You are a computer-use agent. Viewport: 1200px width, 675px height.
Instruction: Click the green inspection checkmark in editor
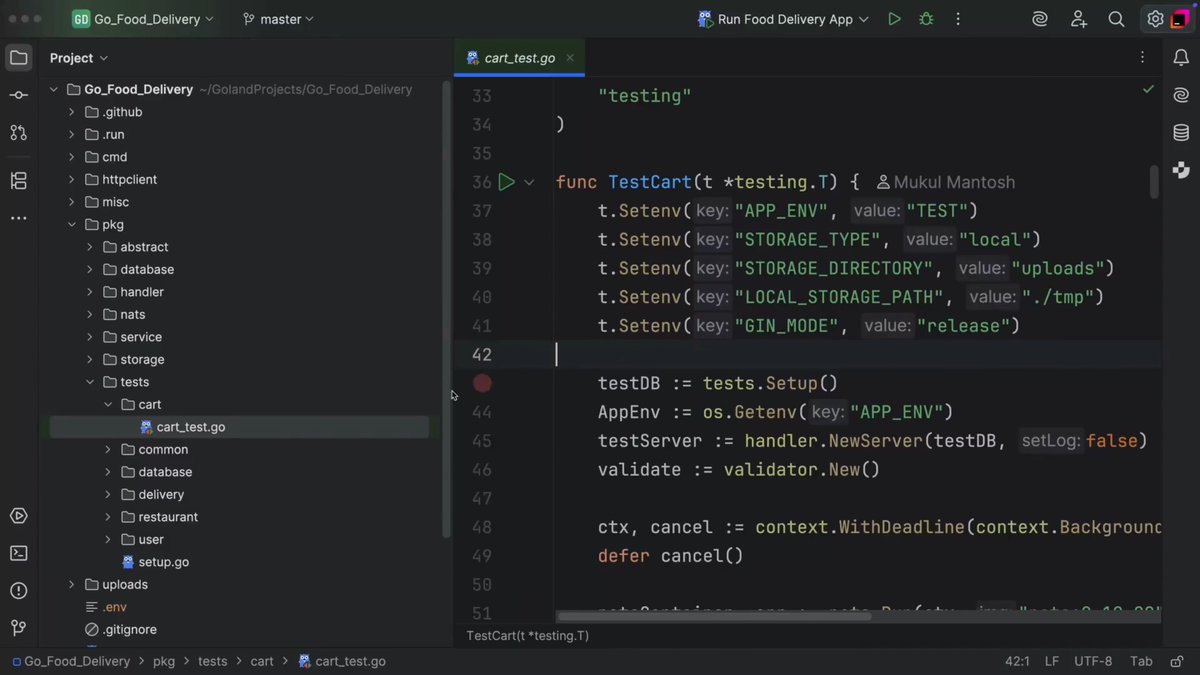[1148, 89]
